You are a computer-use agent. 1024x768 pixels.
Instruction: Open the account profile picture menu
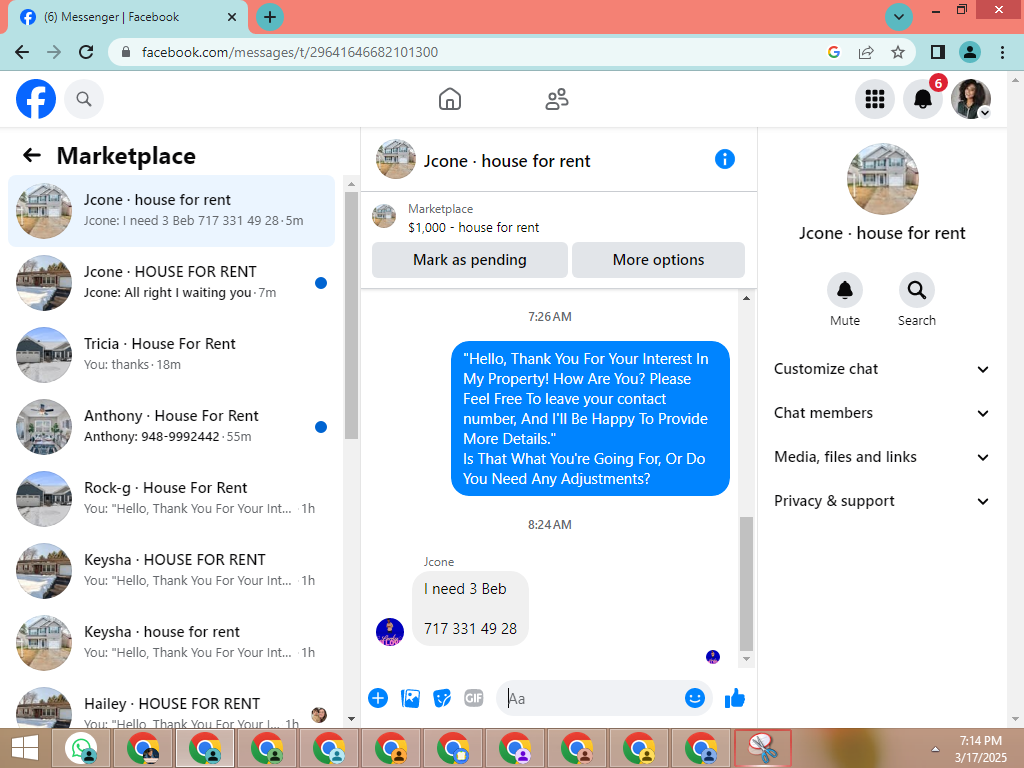971,99
